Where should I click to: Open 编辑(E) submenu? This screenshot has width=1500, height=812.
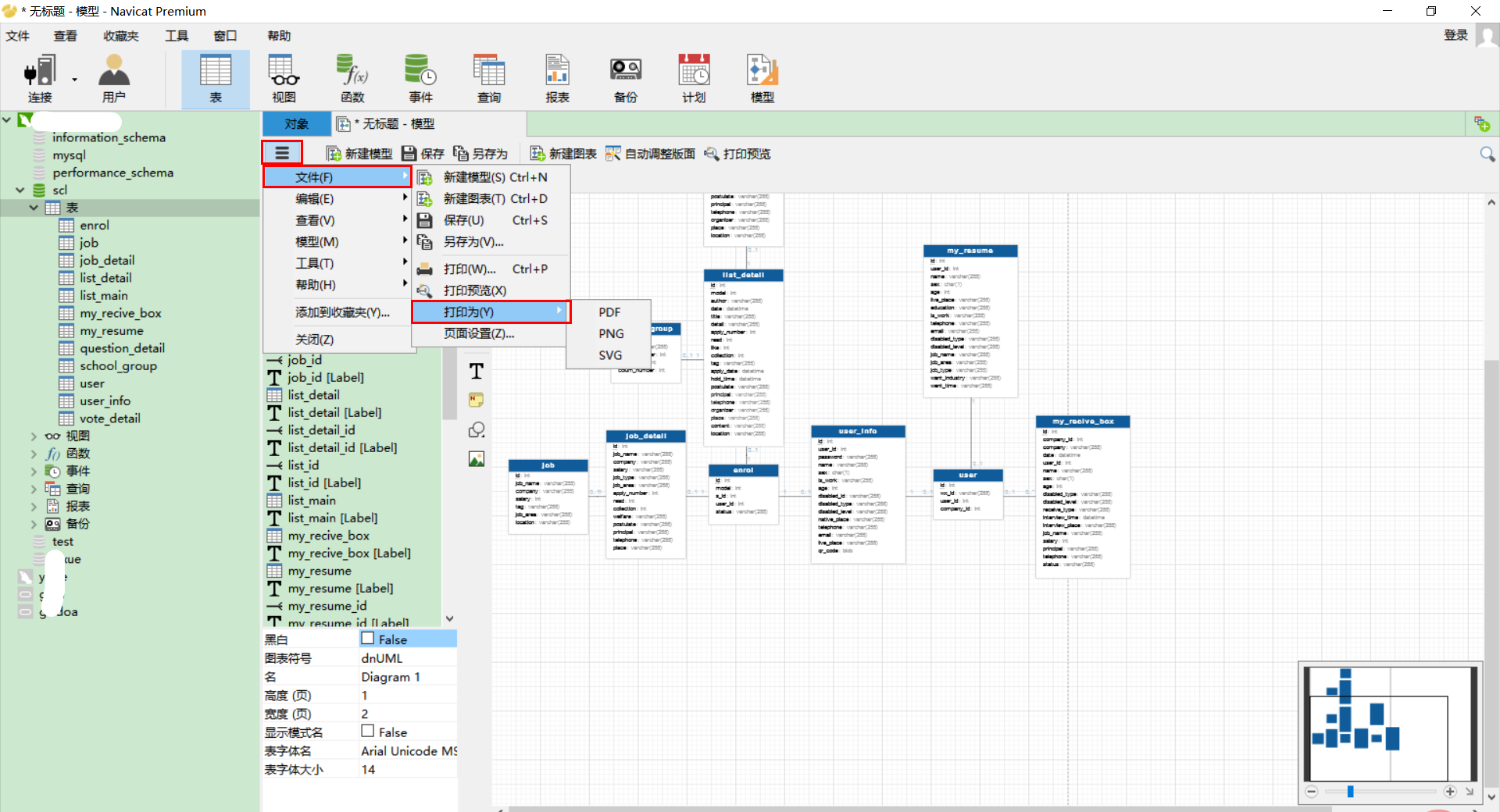pyautogui.click(x=337, y=199)
